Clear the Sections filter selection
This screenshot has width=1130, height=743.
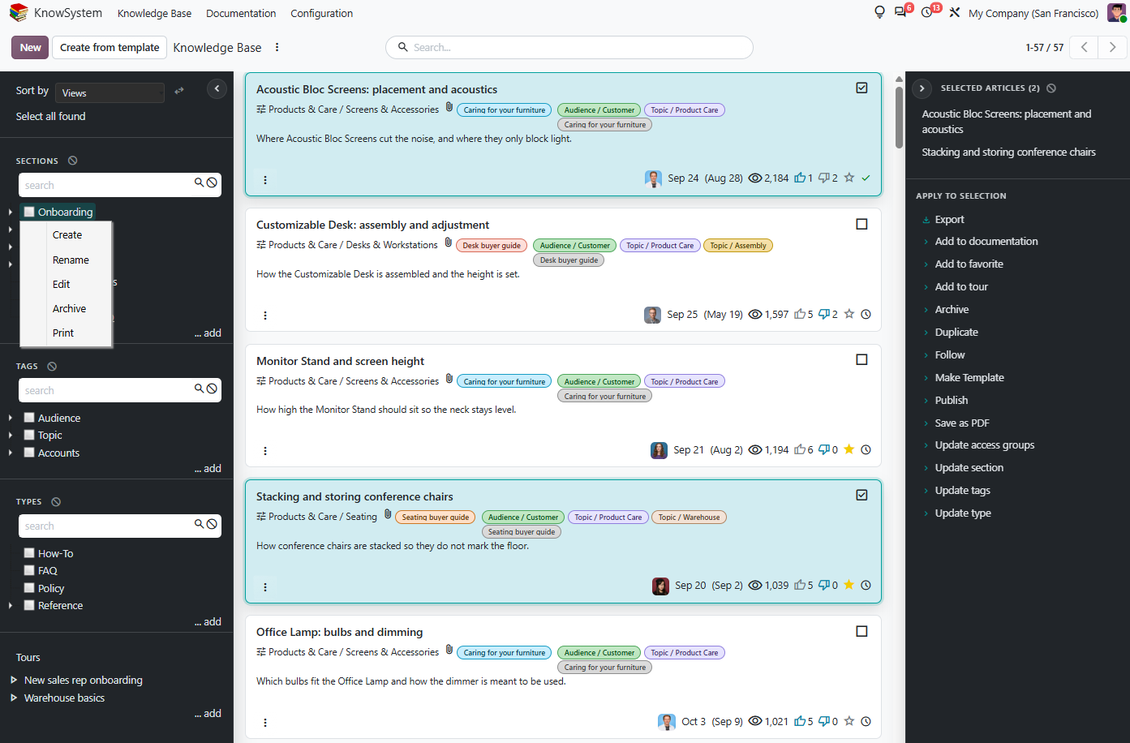click(73, 161)
